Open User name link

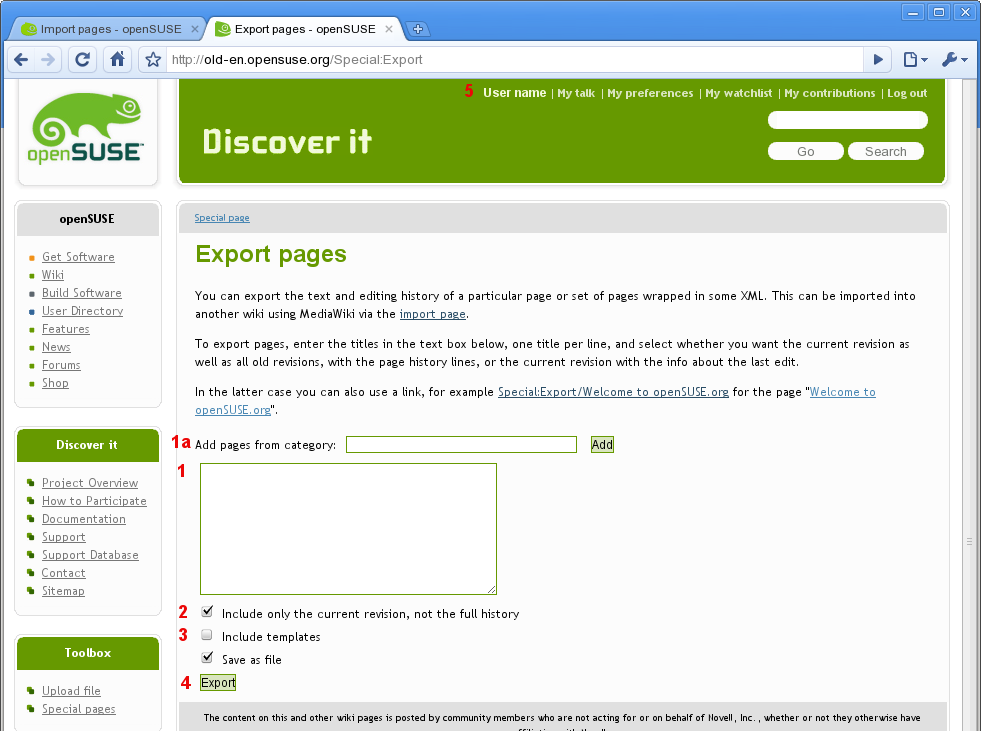tap(514, 93)
